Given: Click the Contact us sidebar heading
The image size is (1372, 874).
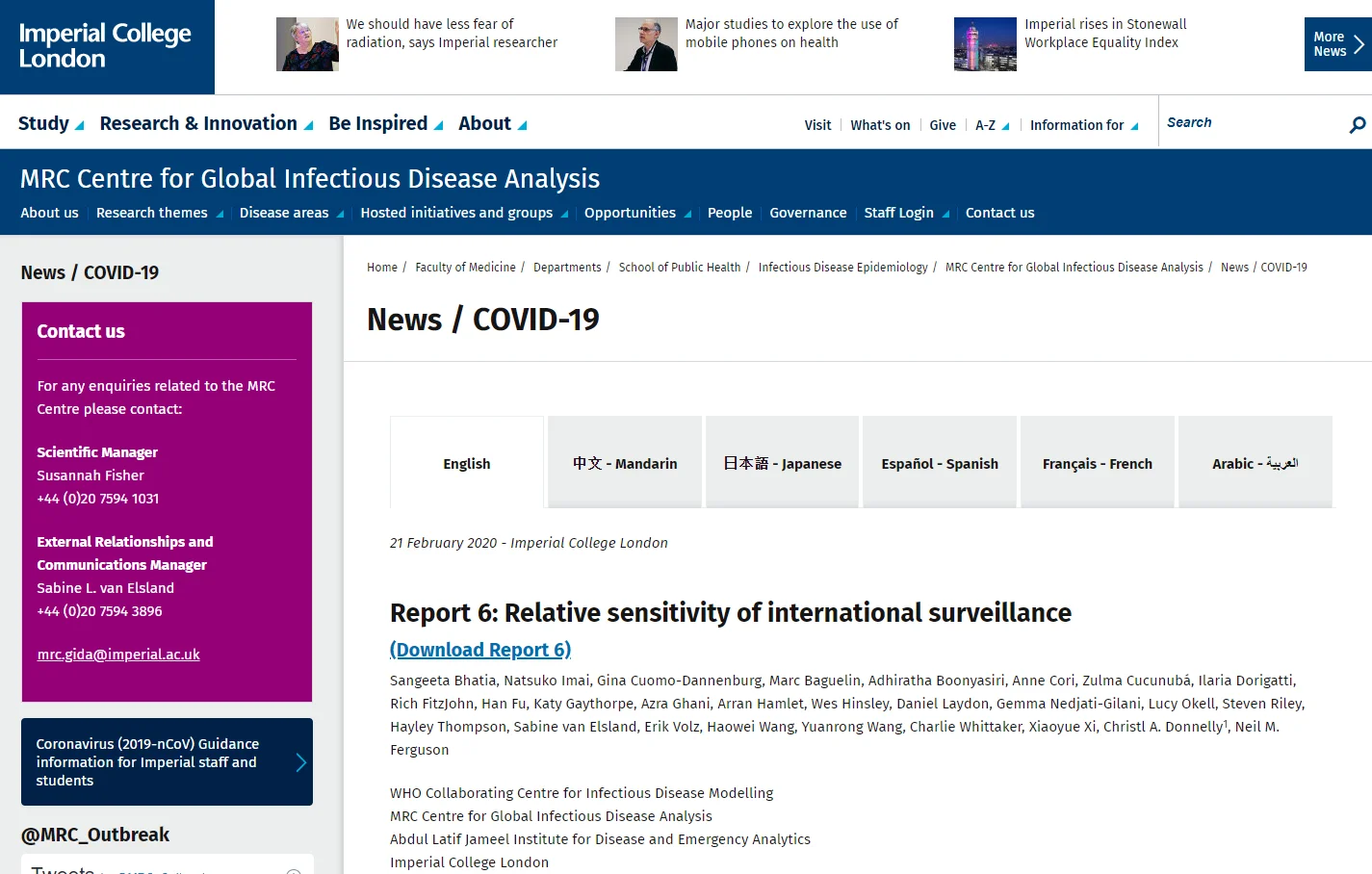Looking at the screenshot, I should [81, 331].
